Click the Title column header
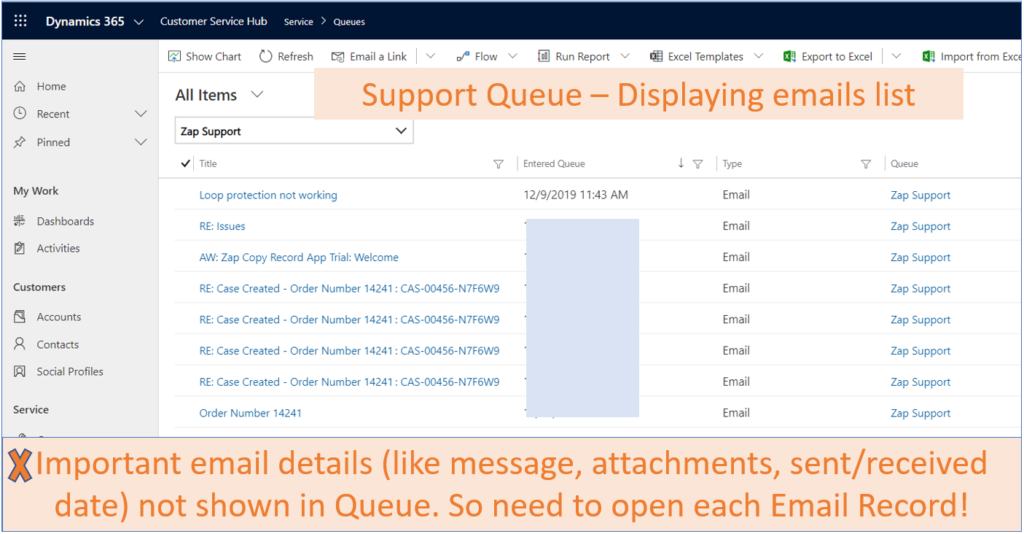 [x=208, y=164]
